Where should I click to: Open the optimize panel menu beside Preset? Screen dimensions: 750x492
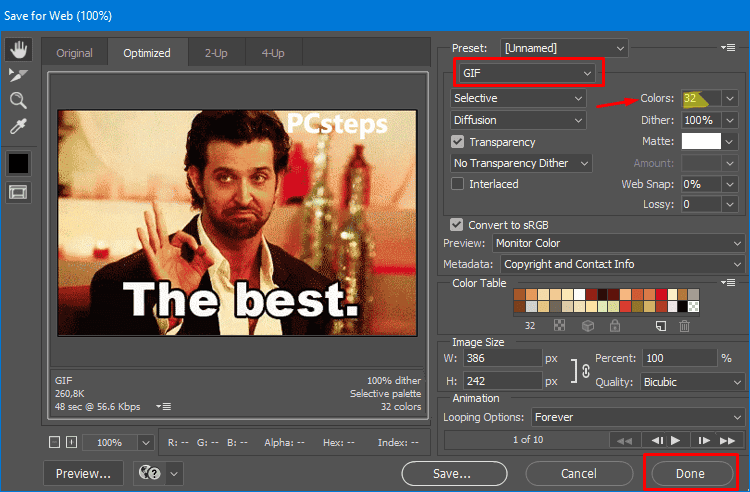pyautogui.click(x=728, y=48)
